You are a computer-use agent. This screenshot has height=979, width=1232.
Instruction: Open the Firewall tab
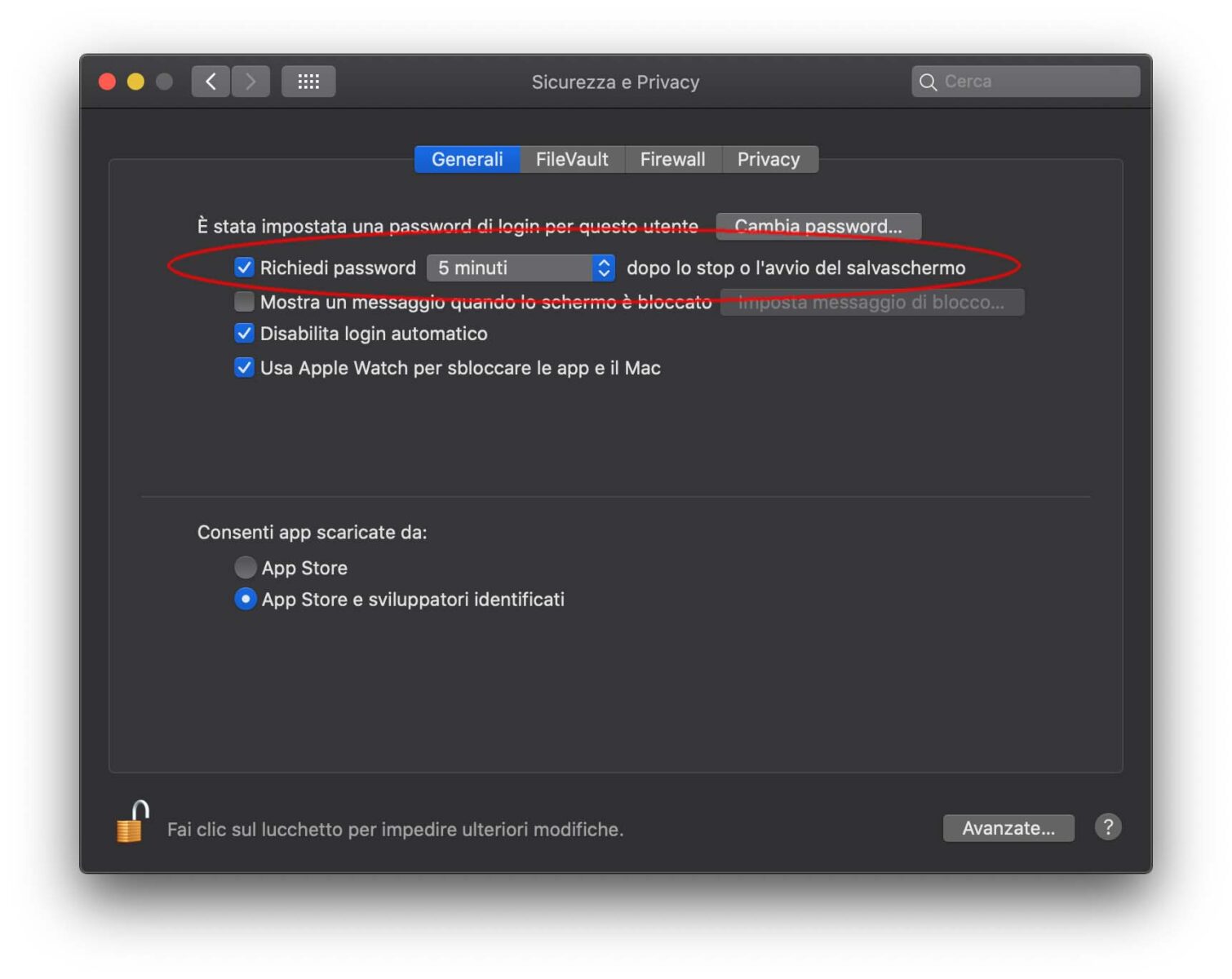pos(673,159)
